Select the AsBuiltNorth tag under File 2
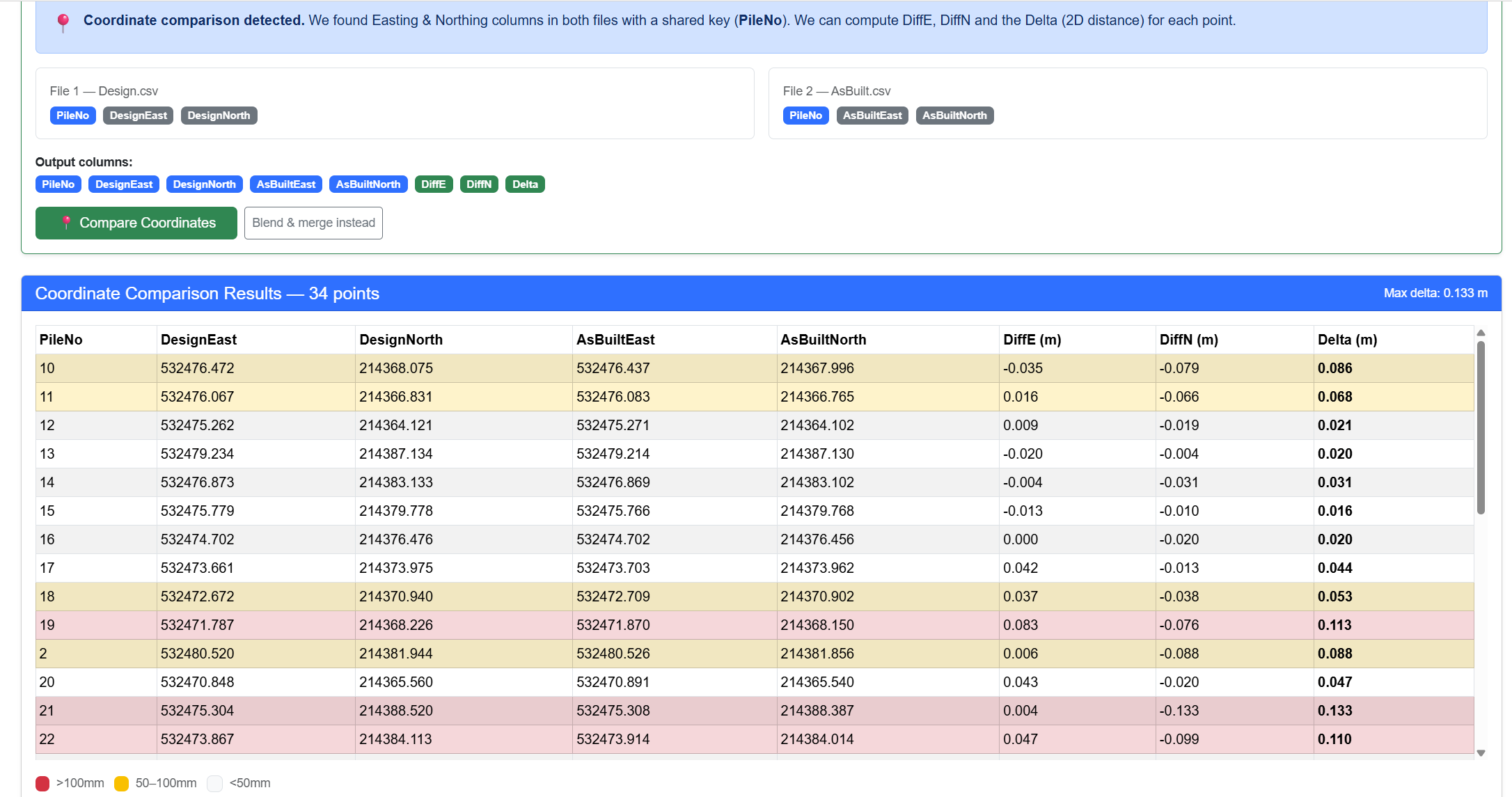1512x797 pixels. pos(954,116)
